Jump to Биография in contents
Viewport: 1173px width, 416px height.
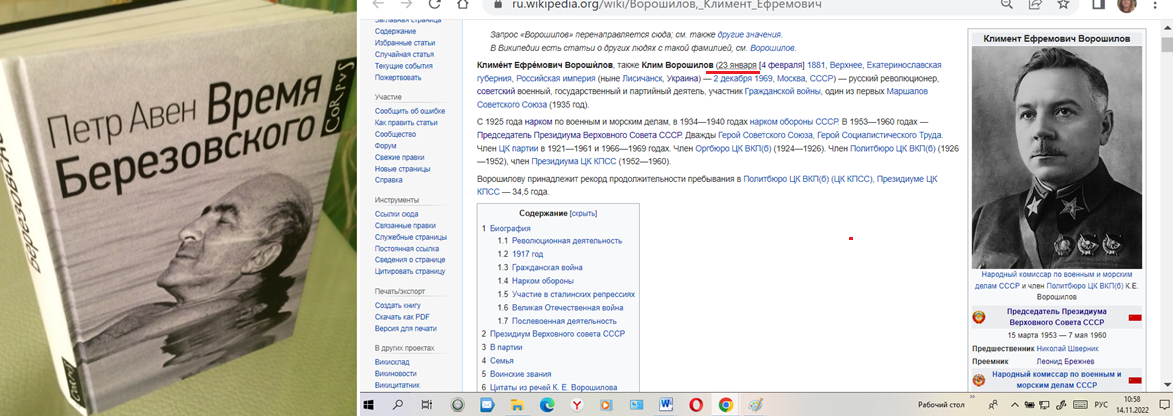coord(510,228)
